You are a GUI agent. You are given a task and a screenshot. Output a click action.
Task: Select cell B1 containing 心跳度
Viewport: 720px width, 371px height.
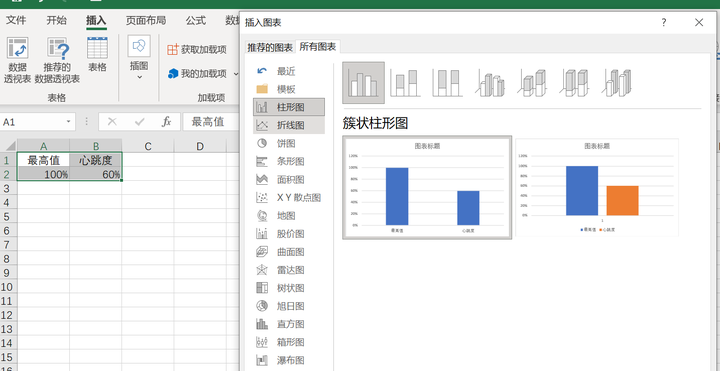click(x=96, y=160)
